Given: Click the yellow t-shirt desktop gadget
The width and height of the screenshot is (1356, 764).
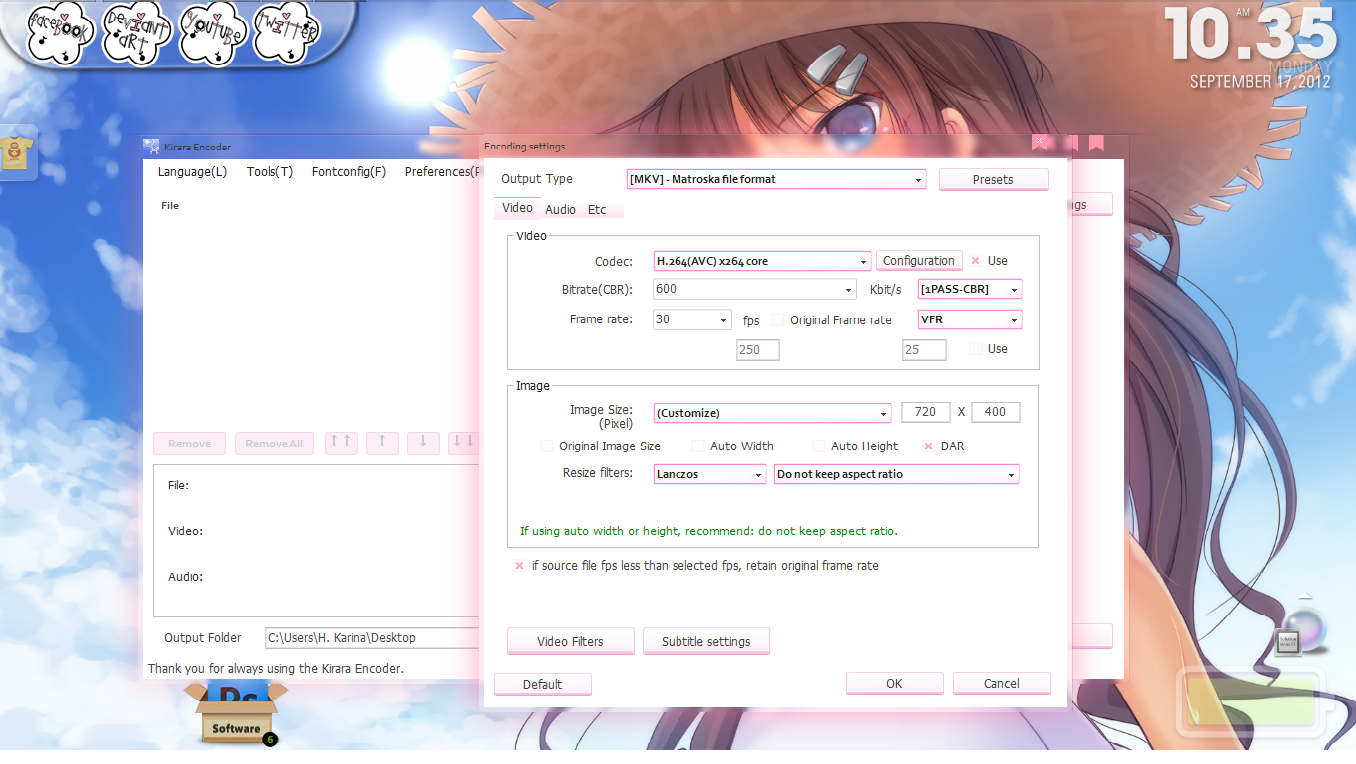Looking at the screenshot, I should coord(18,153).
